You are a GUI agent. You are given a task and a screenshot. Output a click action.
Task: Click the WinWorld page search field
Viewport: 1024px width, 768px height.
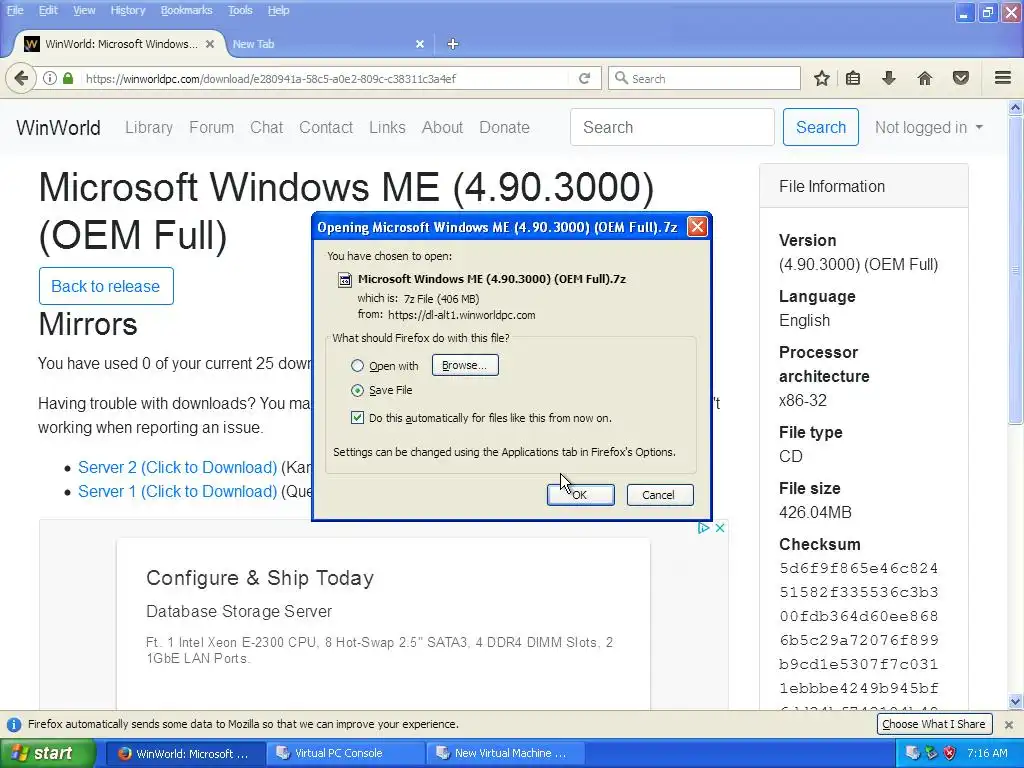click(x=672, y=127)
